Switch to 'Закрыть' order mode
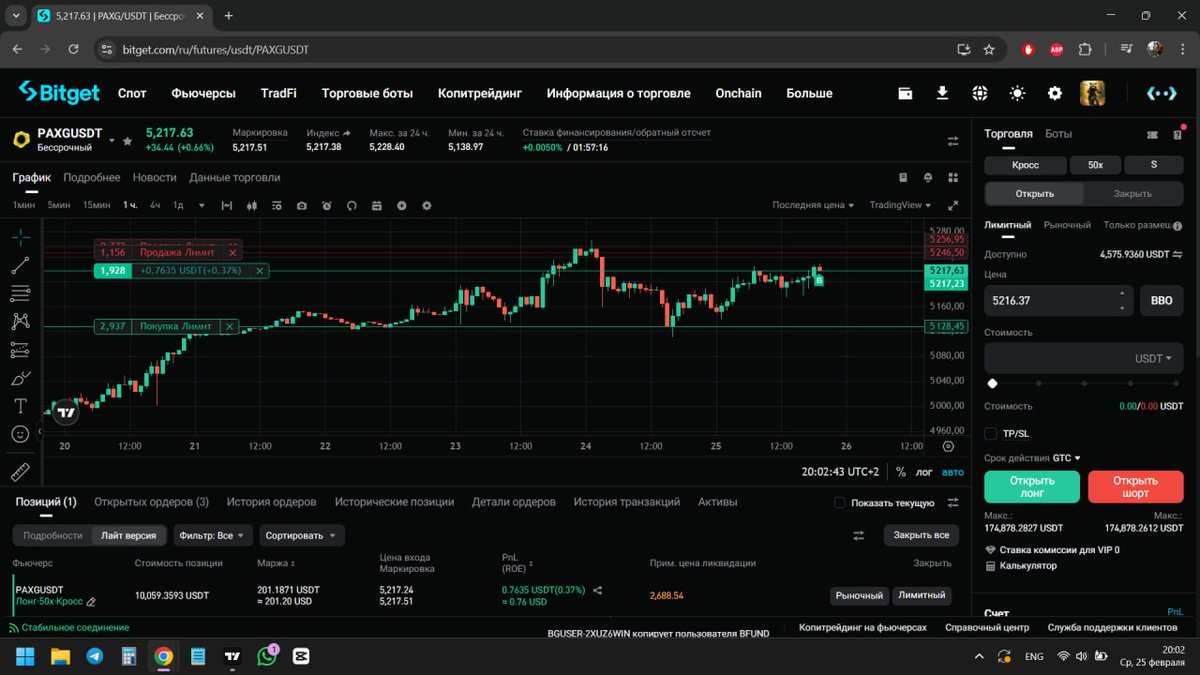Image resolution: width=1200 pixels, height=675 pixels. pyautogui.click(x=1133, y=193)
